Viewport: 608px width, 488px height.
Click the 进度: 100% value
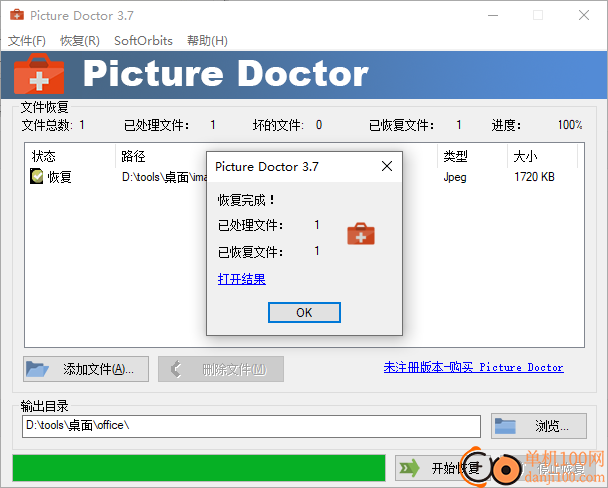tap(570, 125)
